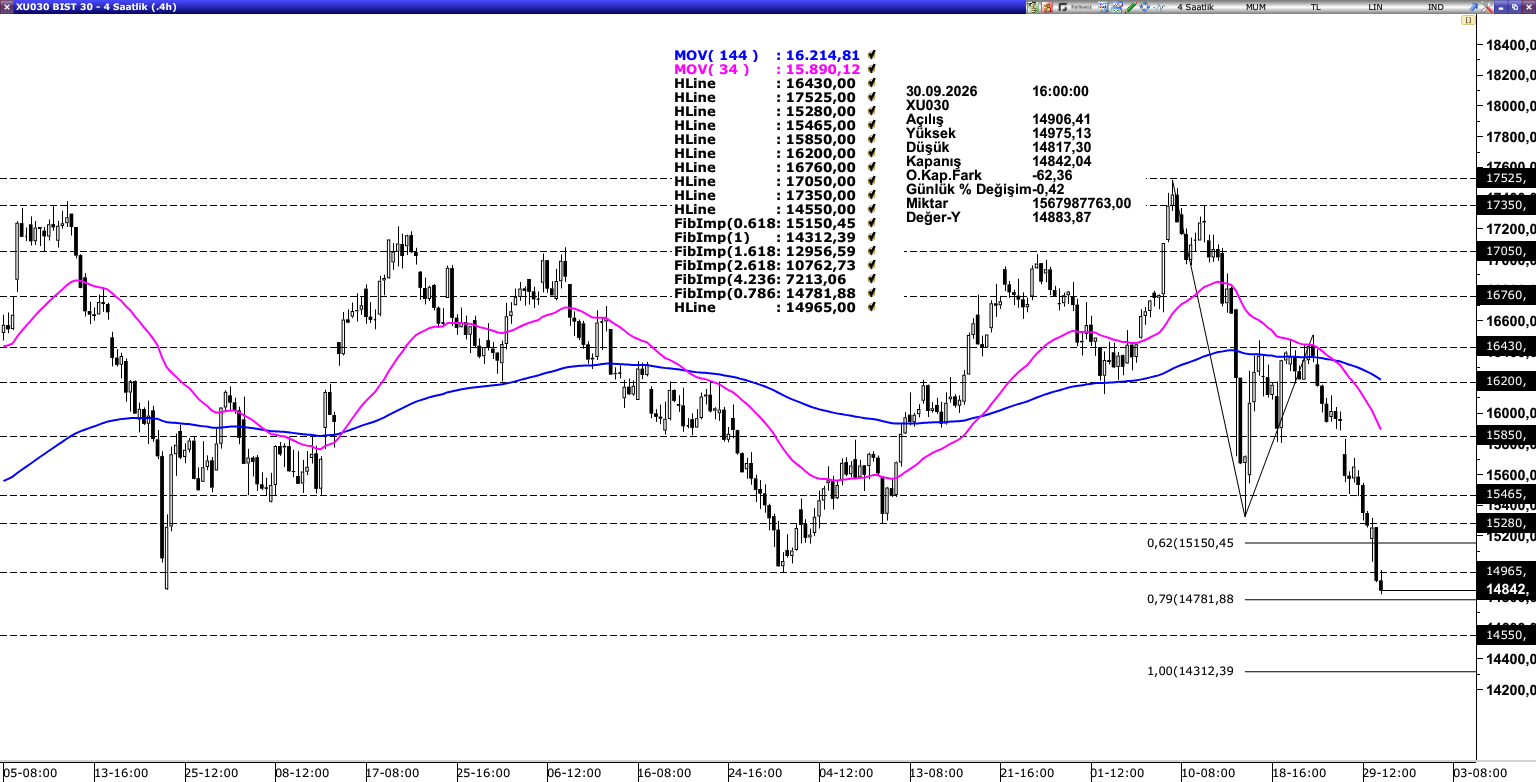Click the 0,62(15150,45 Fibonacci level label
The height and width of the screenshot is (782, 1536).
tap(1190, 543)
